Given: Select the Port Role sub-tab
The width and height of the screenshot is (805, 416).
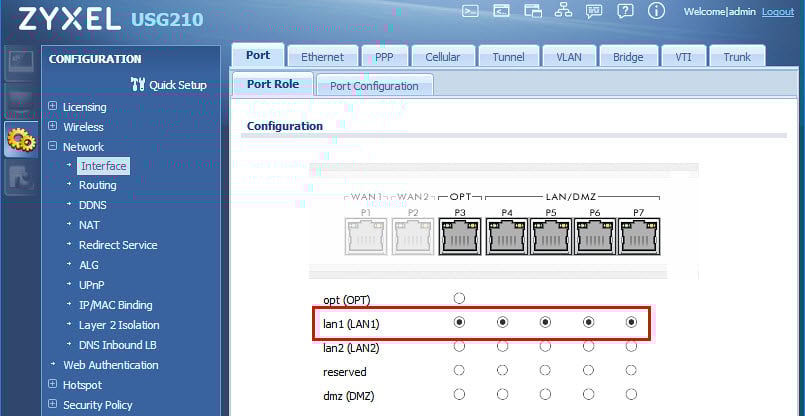Looking at the screenshot, I should tap(273, 84).
